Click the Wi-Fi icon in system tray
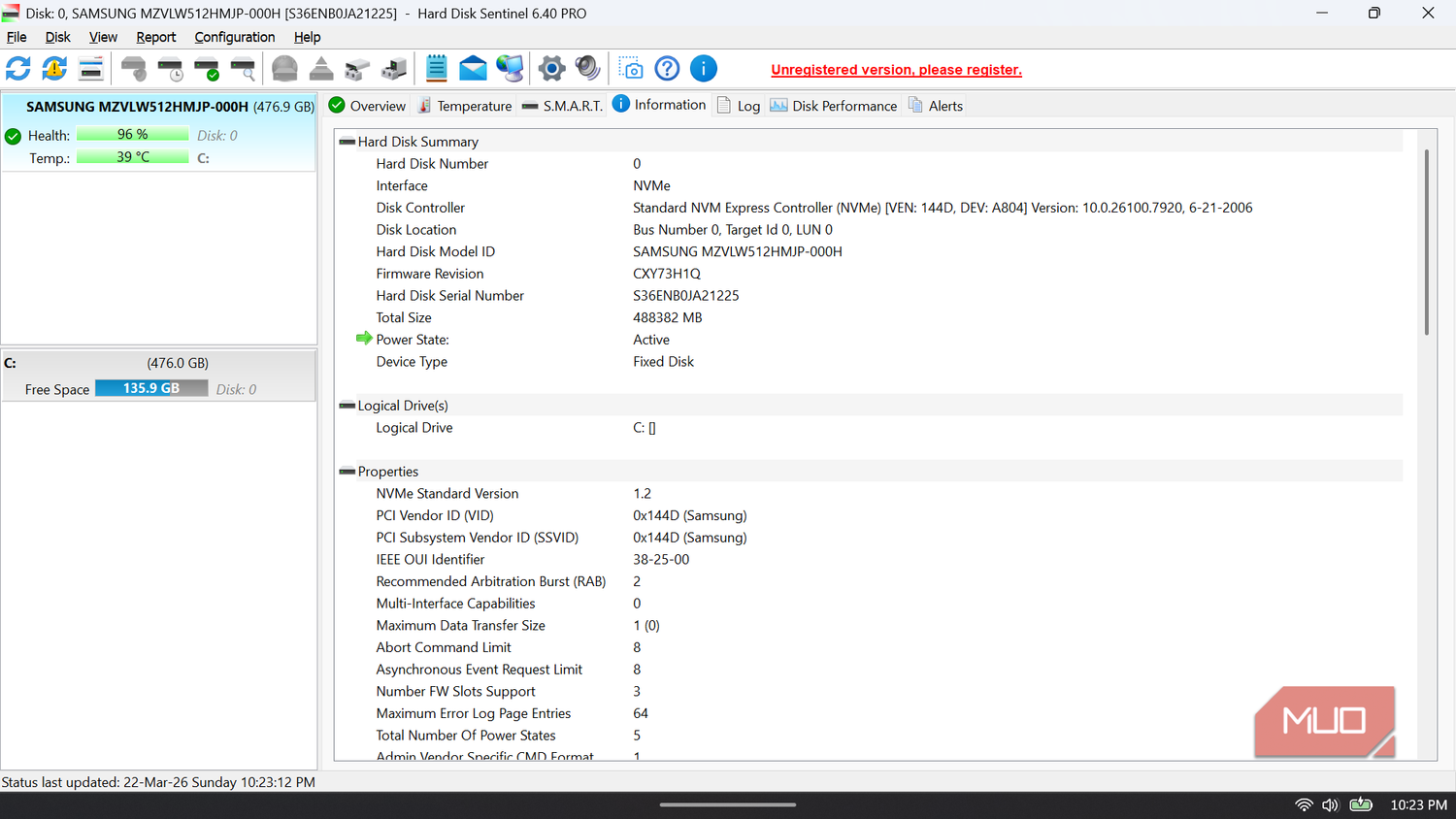The height and width of the screenshot is (819, 1456). click(1304, 804)
